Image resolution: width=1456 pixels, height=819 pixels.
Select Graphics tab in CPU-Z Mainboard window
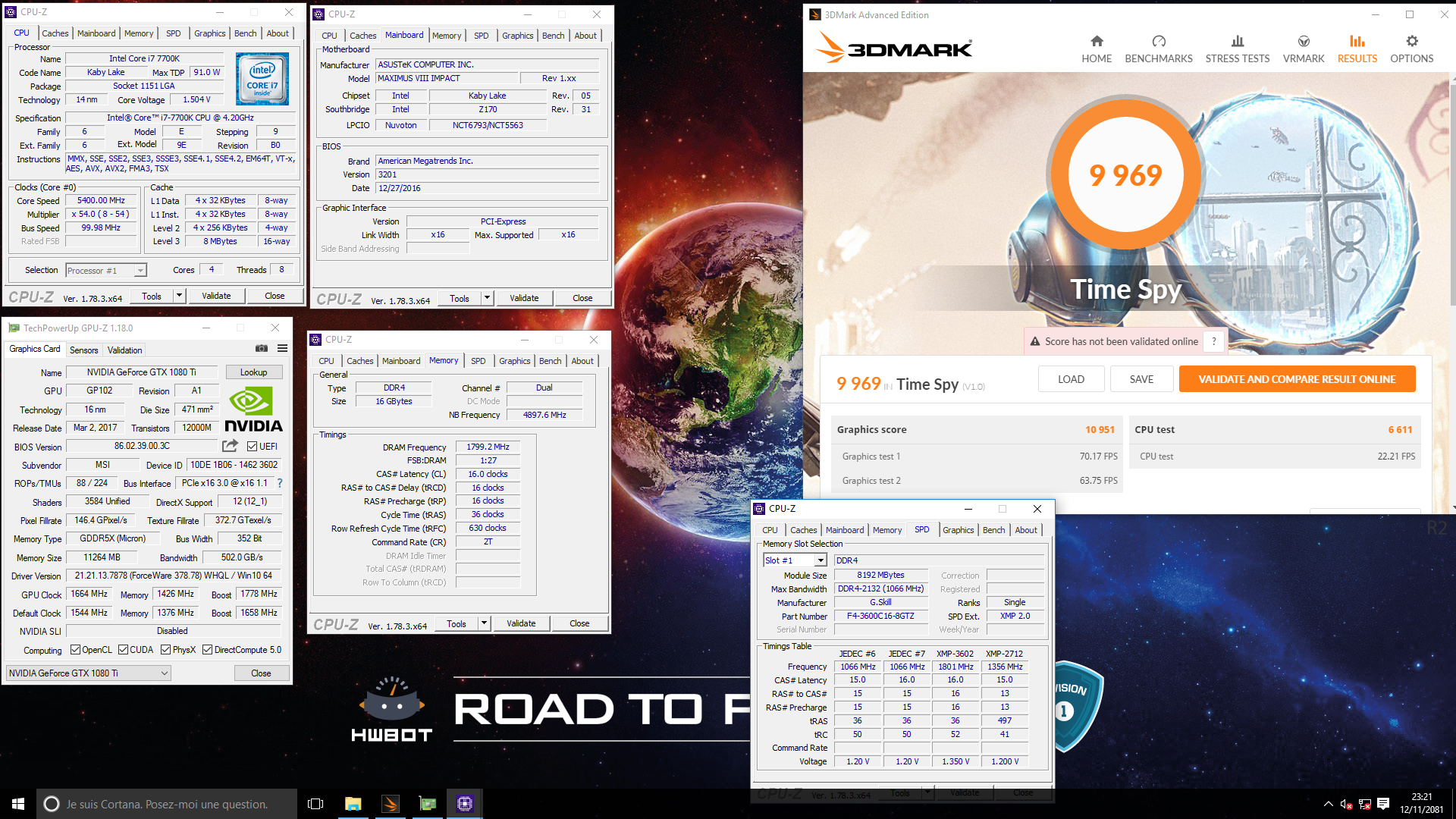click(x=518, y=36)
